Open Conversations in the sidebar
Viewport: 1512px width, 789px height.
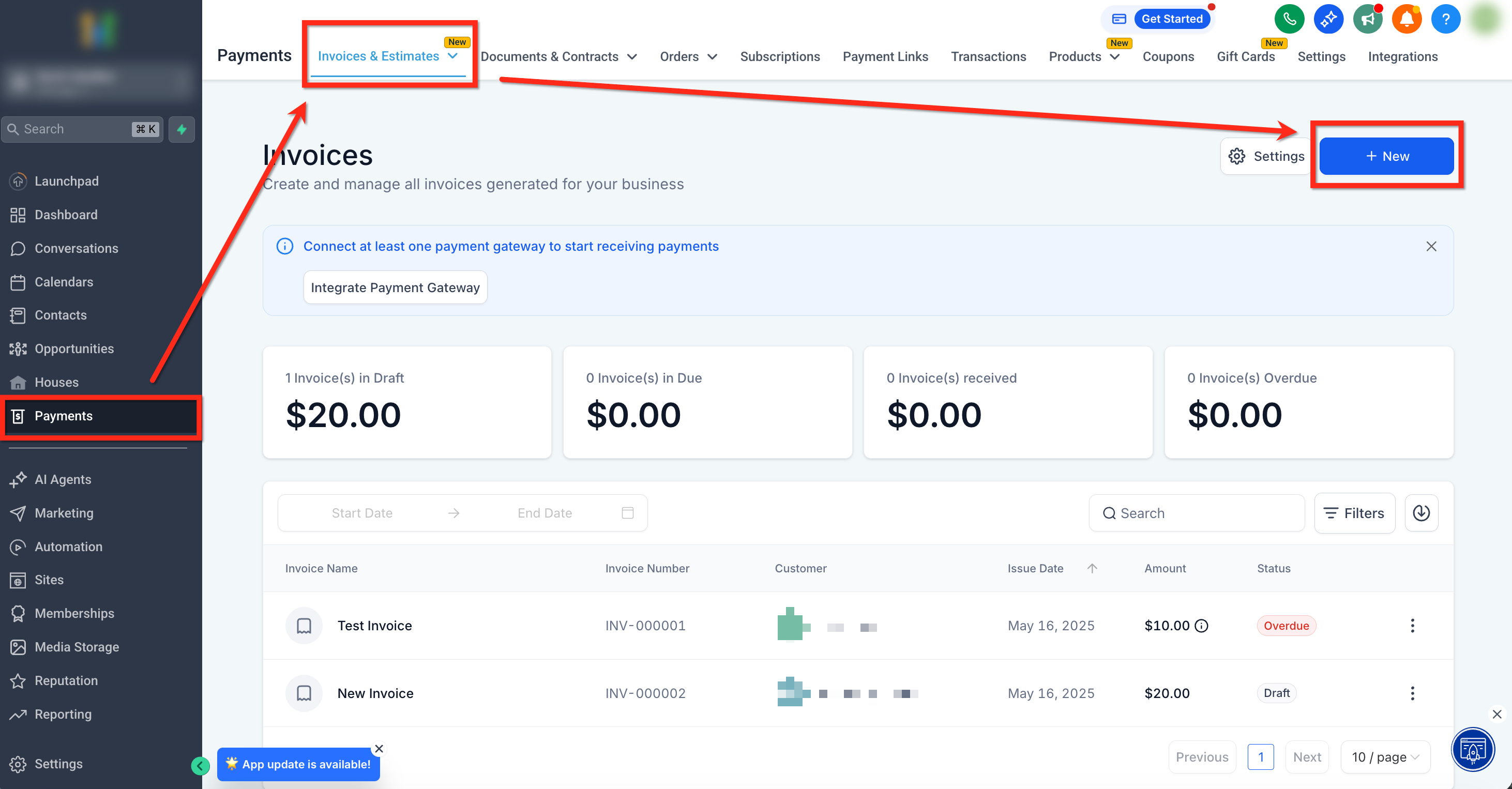tap(77, 248)
